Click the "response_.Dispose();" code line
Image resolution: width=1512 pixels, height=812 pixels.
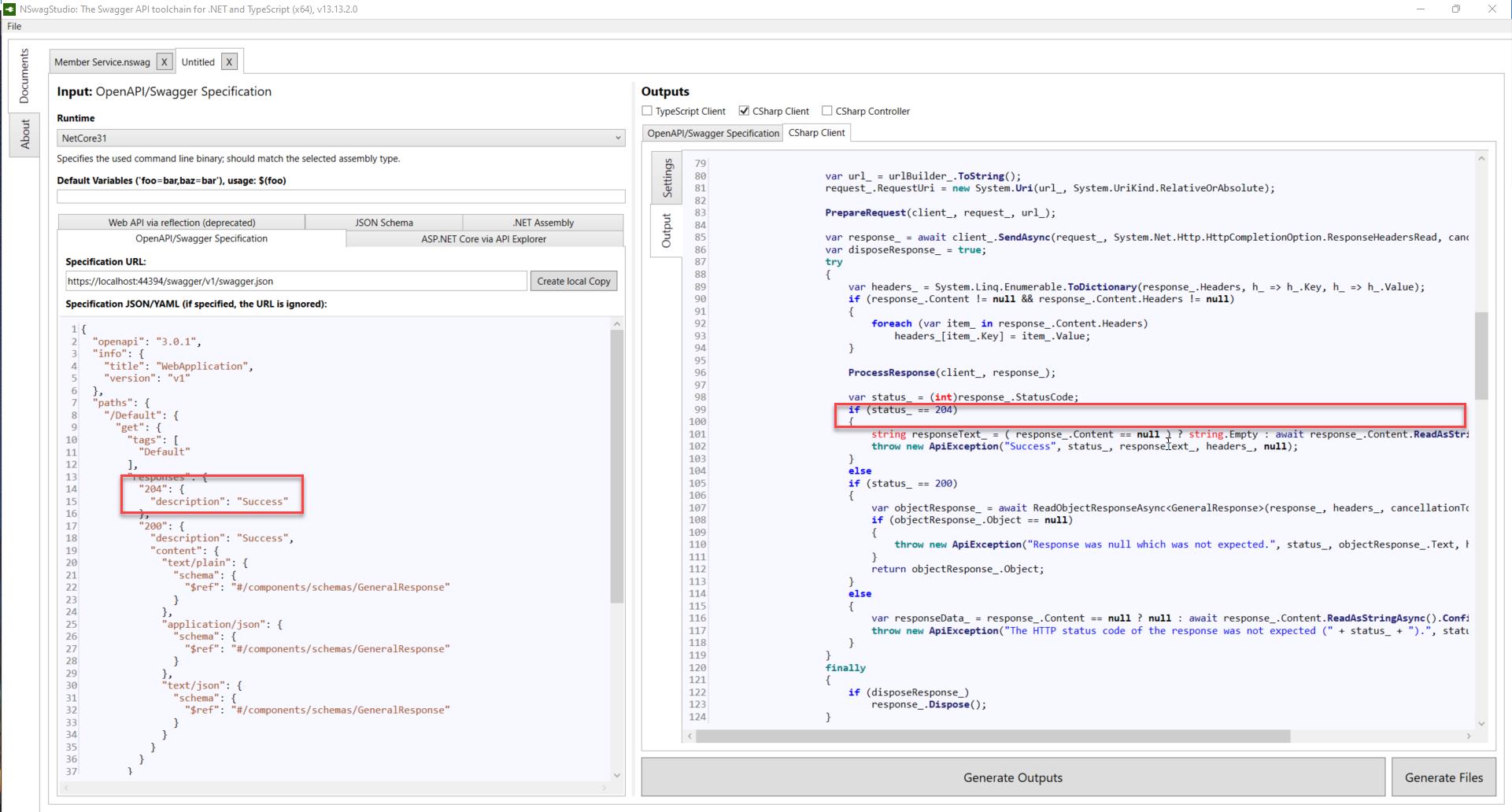(x=928, y=704)
